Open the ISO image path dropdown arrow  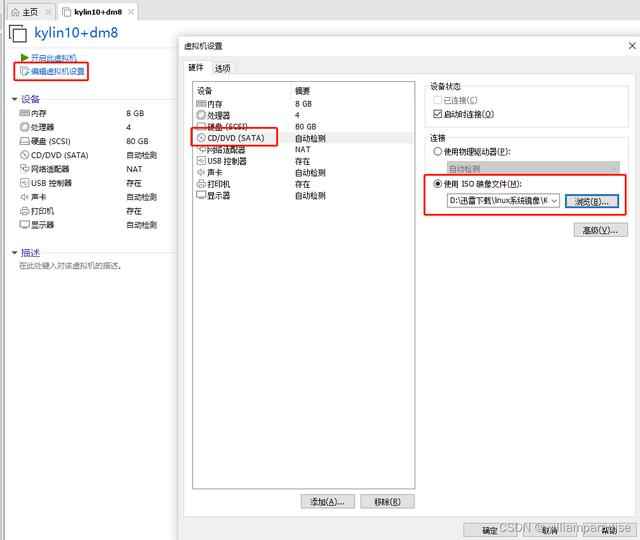[554, 201]
